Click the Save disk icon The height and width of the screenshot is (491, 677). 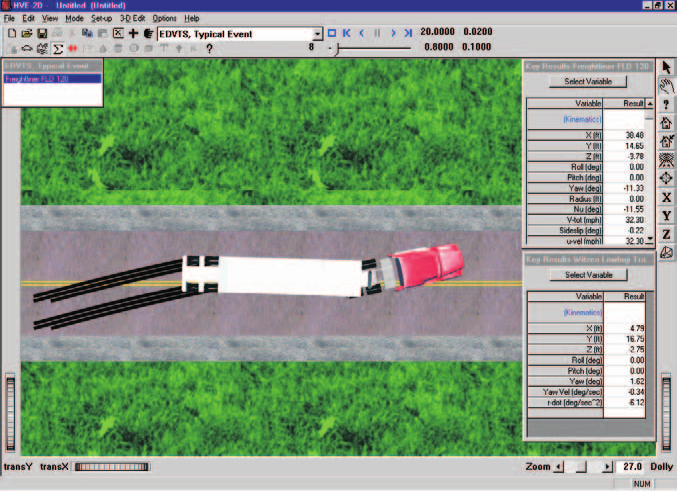pyautogui.click(x=42, y=34)
